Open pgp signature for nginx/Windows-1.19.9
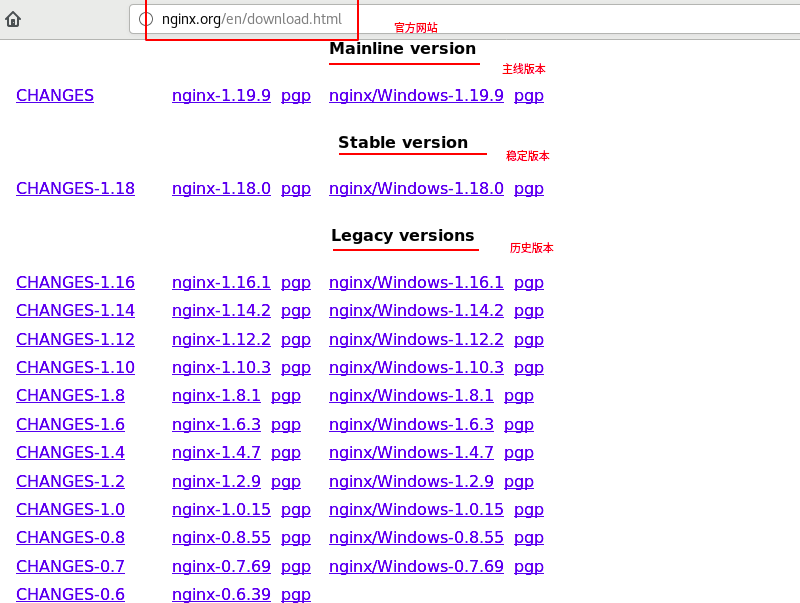This screenshot has width=800, height=603. (x=529, y=96)
